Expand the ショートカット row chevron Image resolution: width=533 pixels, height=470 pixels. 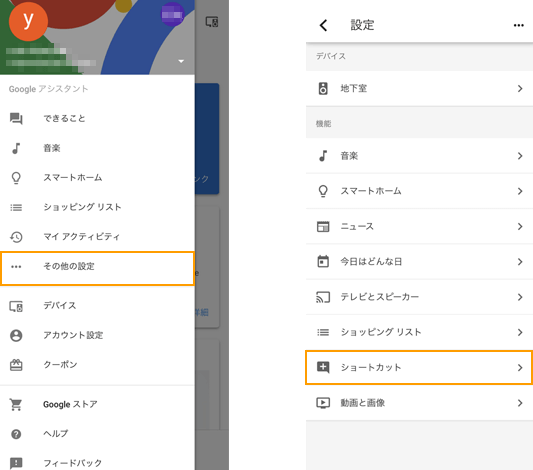(520, 368)
